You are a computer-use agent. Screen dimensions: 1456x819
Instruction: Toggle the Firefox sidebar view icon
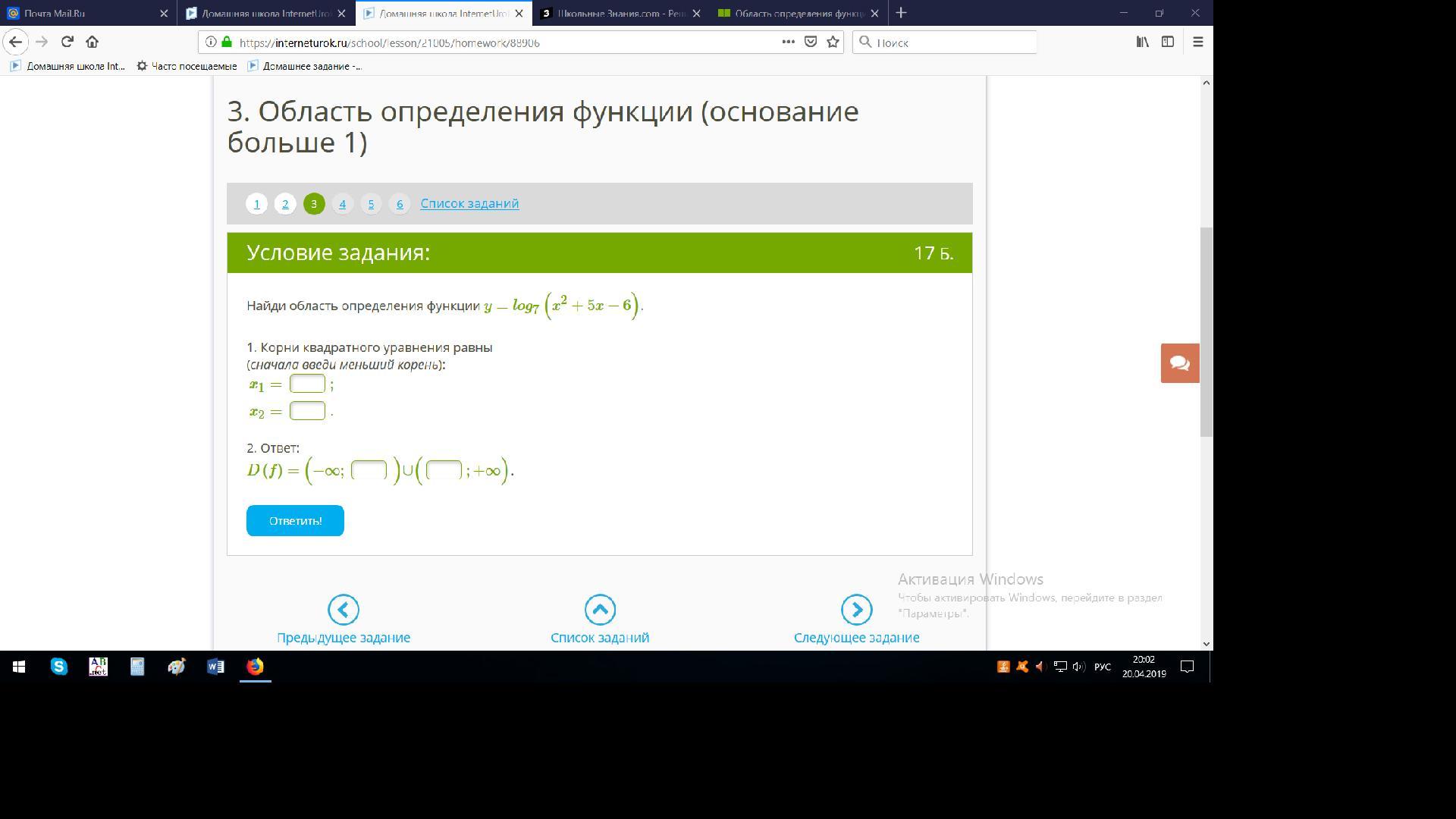point(1168,42)
